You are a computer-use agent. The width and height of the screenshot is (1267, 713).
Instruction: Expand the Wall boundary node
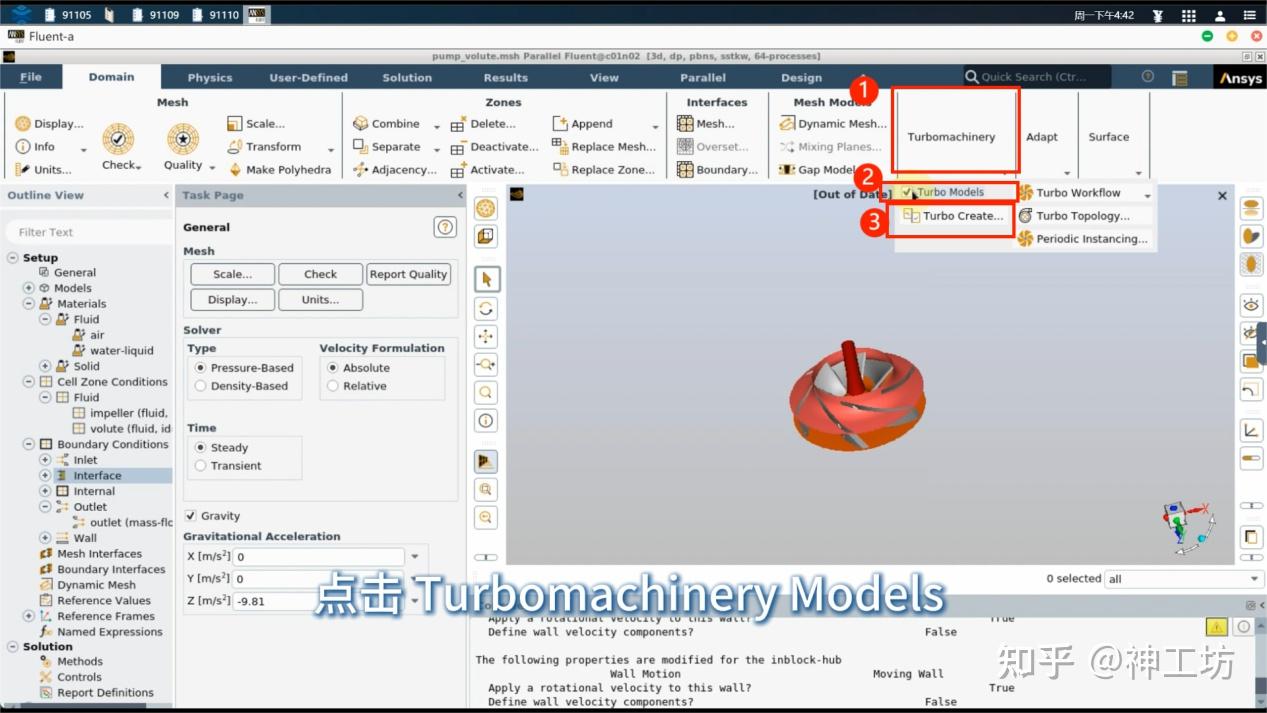click(x=45, y=538)
